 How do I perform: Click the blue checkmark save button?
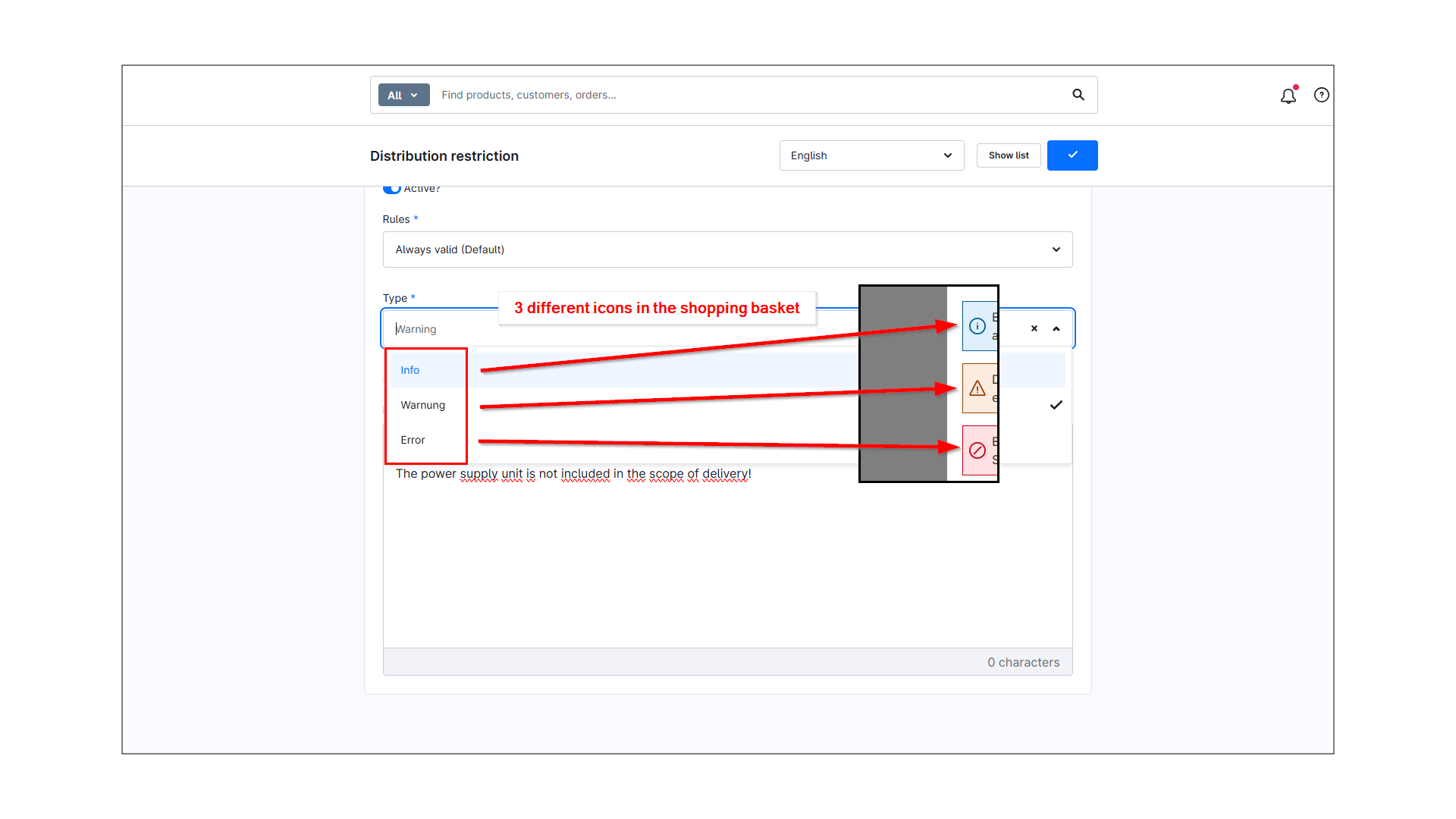click(x=1072, y=155)
